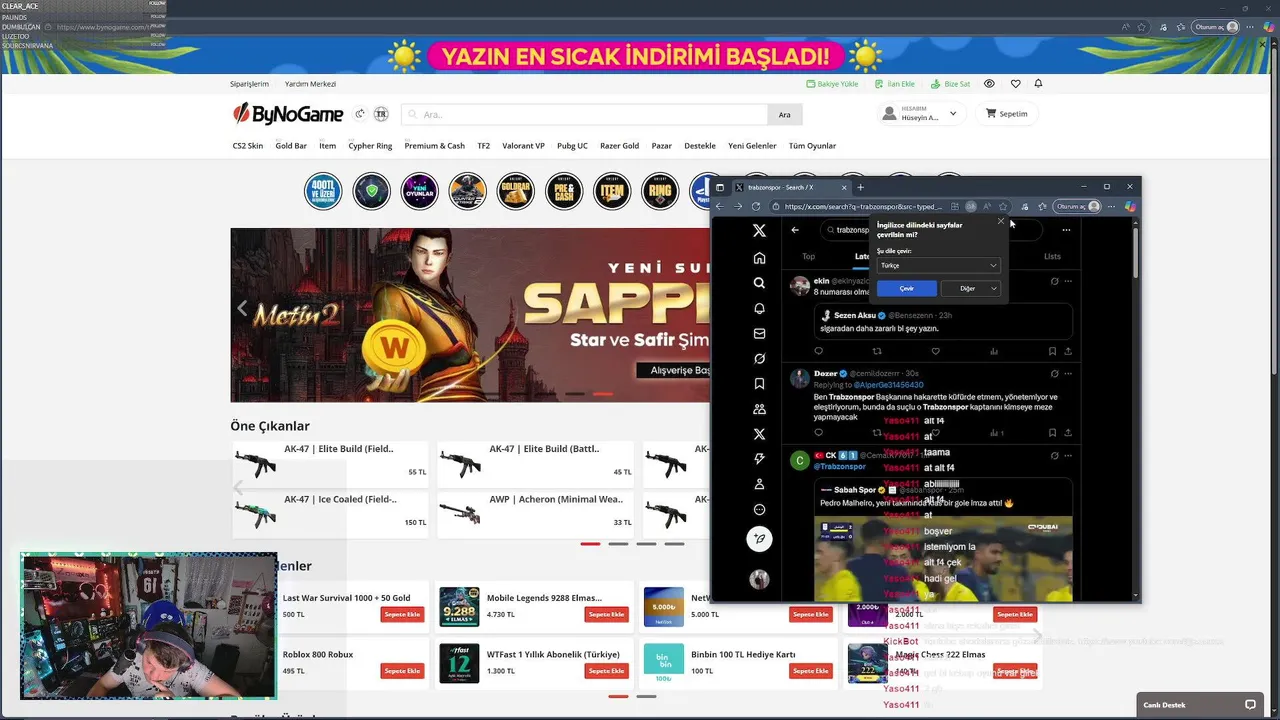Open the Ring circle category icon
This screenshot has width=1280, height=720.
coord(660,191)
